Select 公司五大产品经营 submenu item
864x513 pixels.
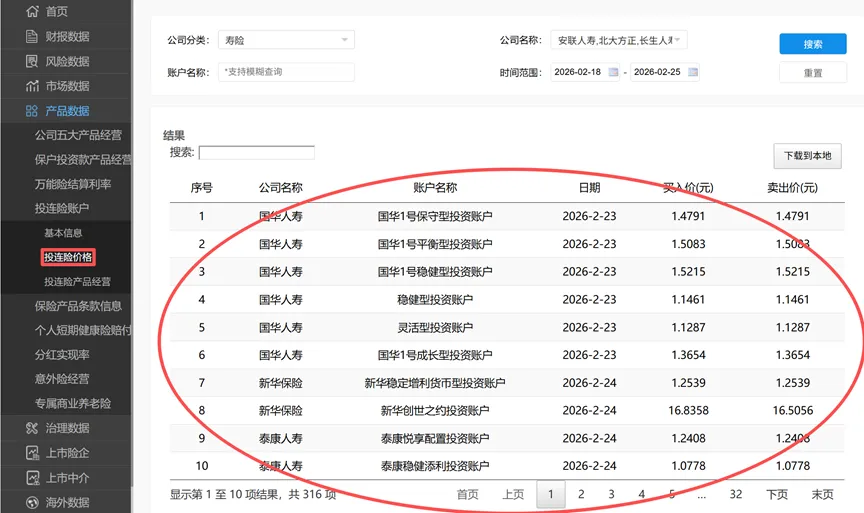78,135
